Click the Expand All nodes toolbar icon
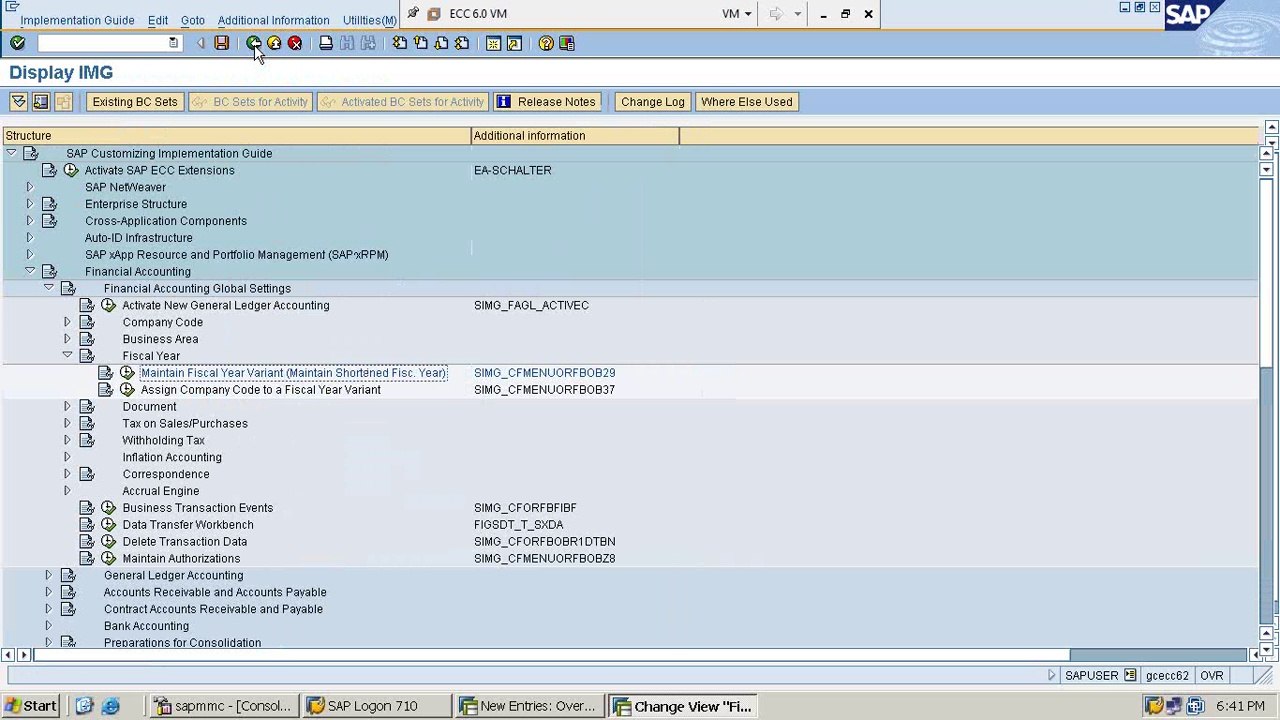This screenshot has width=1280, height=720. 19,101
